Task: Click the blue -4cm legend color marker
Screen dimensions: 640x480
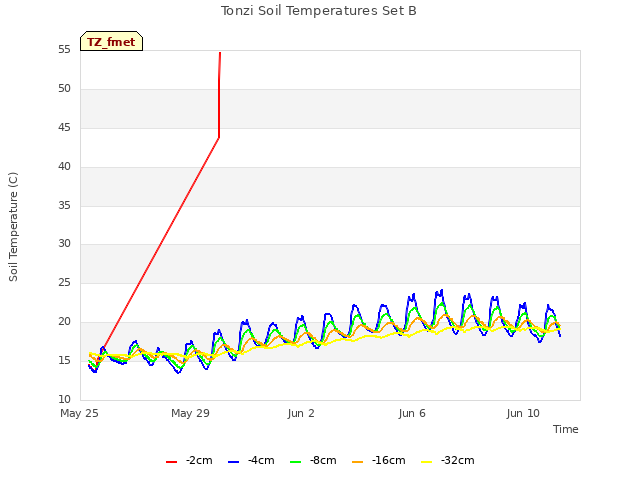Action: click(233, 462)
